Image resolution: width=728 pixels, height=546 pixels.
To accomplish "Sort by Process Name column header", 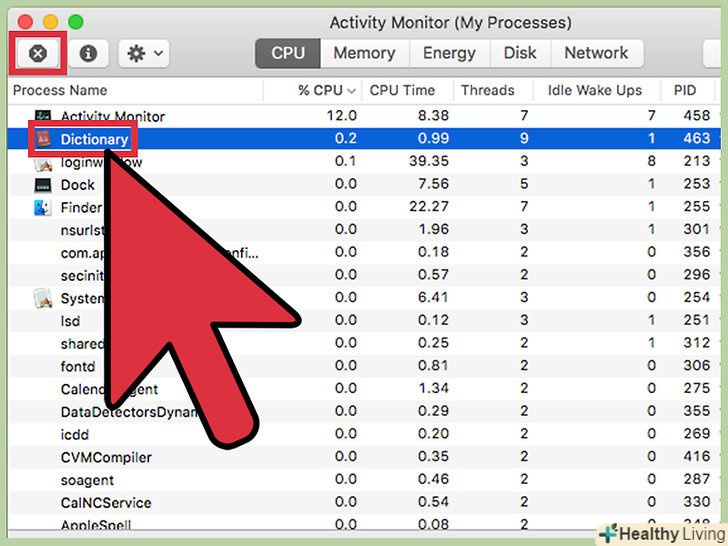I will click(x=60, y=90).
